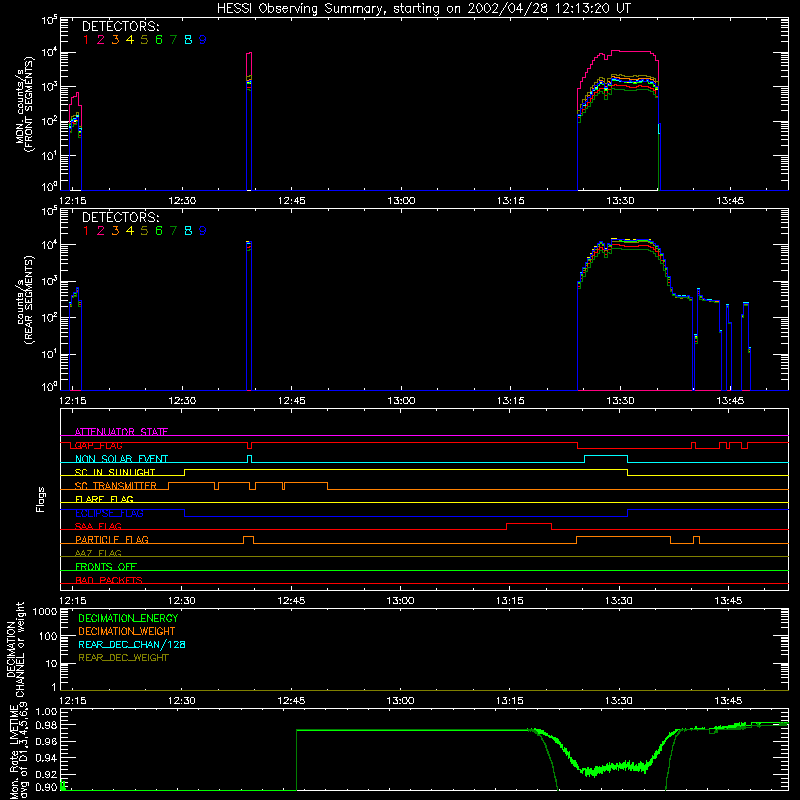This screenshot has height=800, width=800.
Task: Click 13:45 tick label under rear segments plot
Action: (730, 401)
